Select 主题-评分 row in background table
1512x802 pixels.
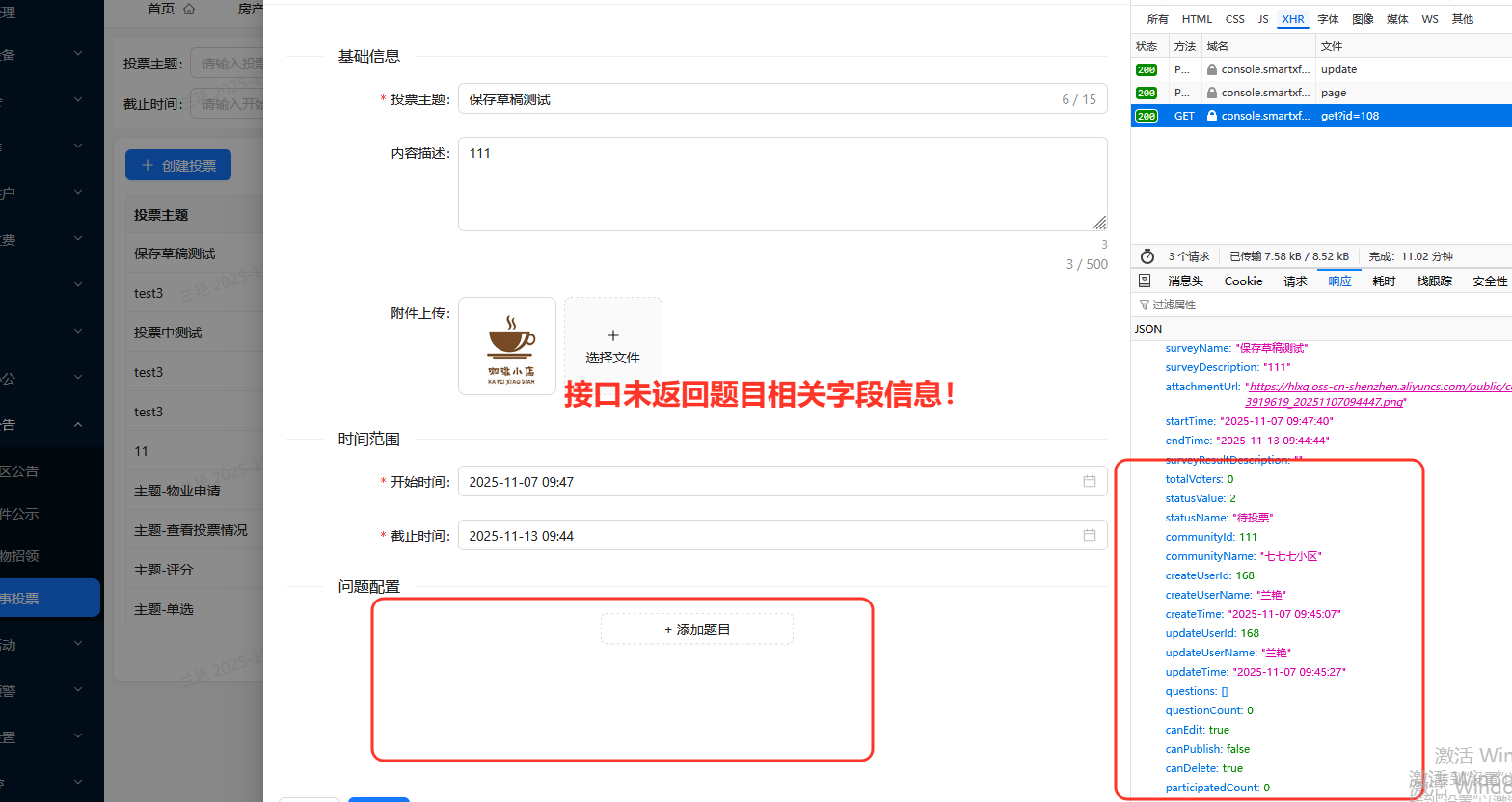pos(194,570)
